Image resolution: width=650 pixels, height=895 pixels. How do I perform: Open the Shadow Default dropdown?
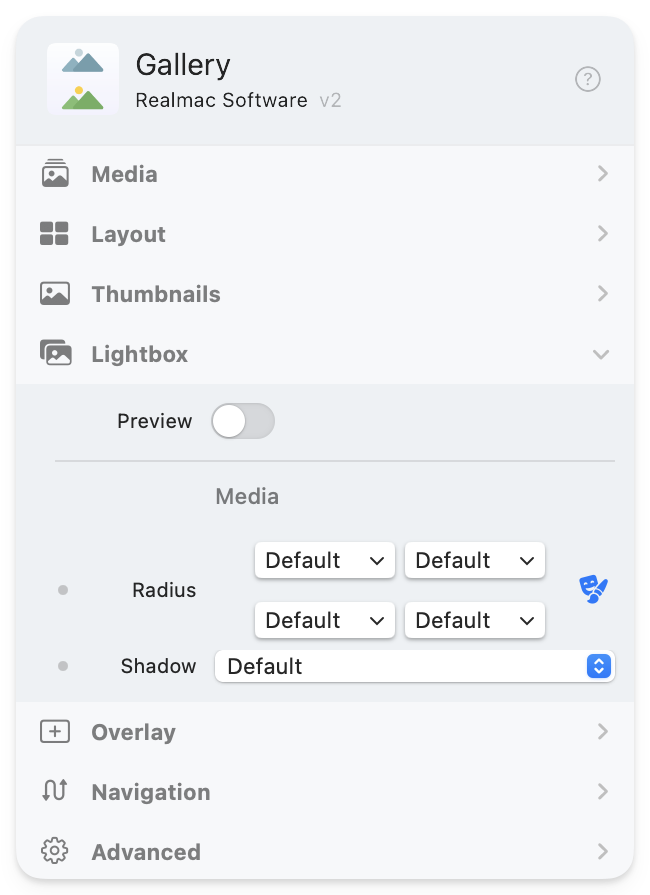point(414,666)
